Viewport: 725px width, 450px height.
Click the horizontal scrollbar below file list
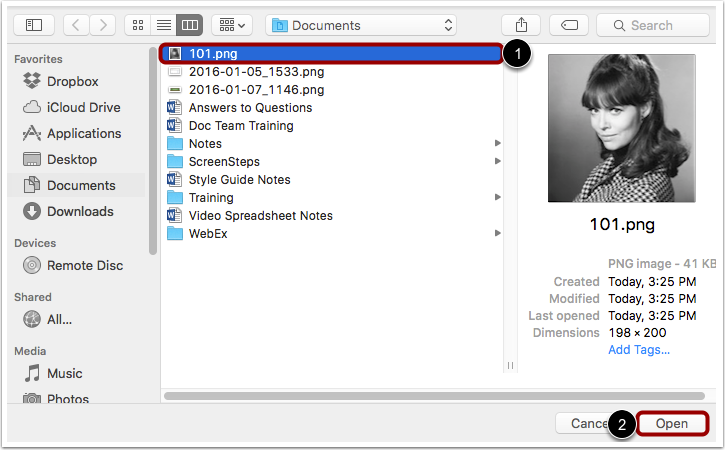tap(434, 396)
